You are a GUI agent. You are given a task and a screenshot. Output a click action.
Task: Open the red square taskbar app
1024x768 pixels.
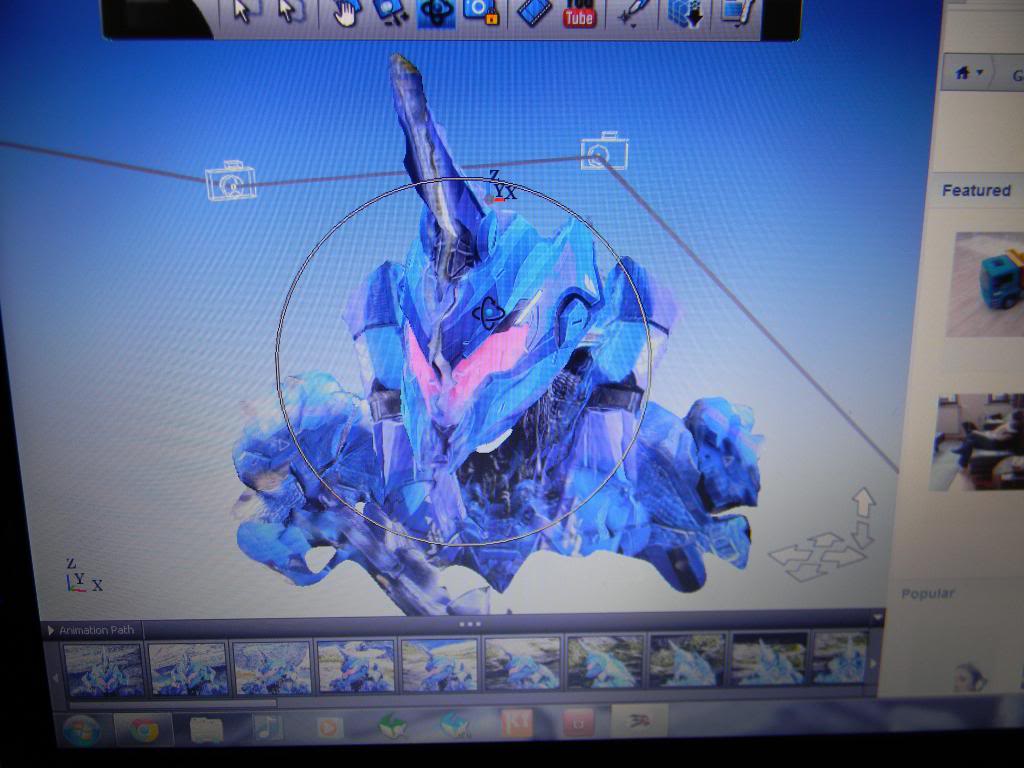[578, 722]
